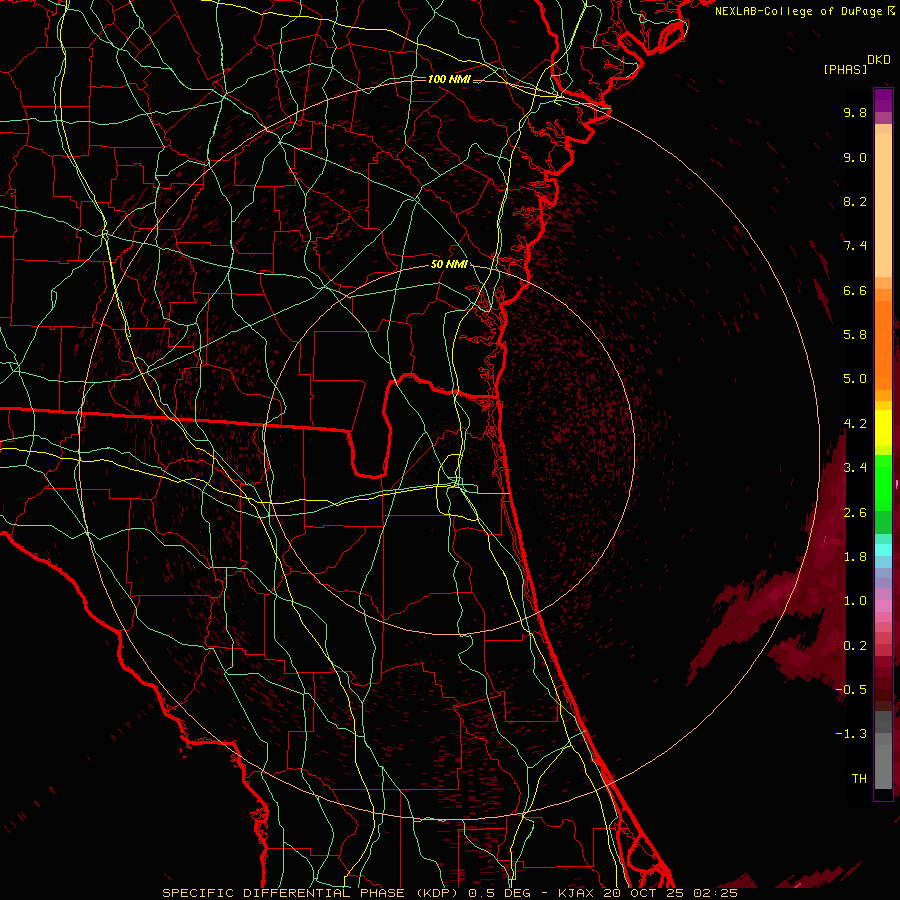Click the 5.0 legend value

(x=855, y=379)
